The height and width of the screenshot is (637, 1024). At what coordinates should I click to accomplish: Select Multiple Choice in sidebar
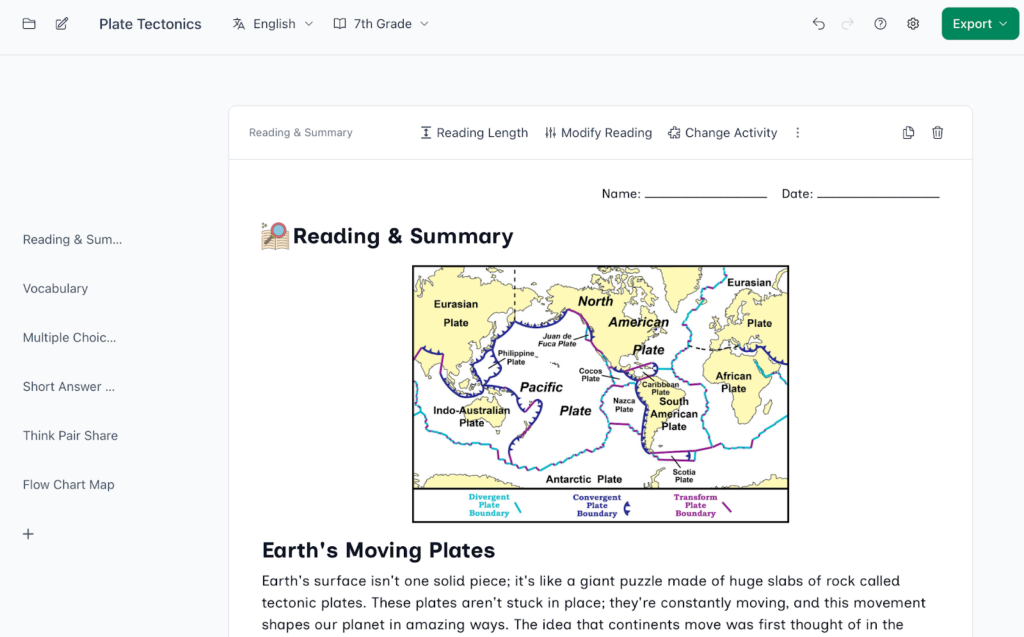coord(69,338)
